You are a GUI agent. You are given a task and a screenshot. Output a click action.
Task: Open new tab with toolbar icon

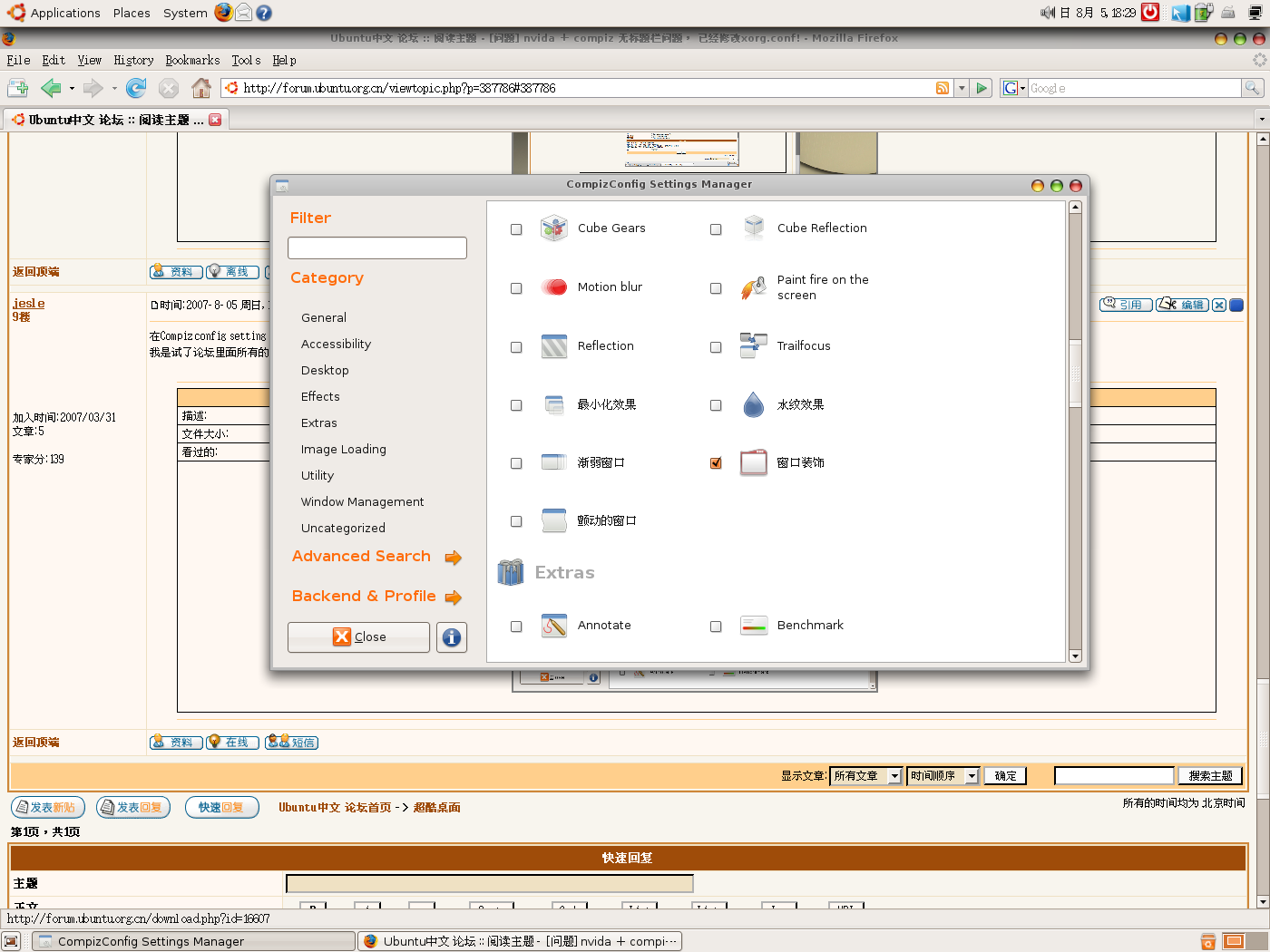[17, 88]
